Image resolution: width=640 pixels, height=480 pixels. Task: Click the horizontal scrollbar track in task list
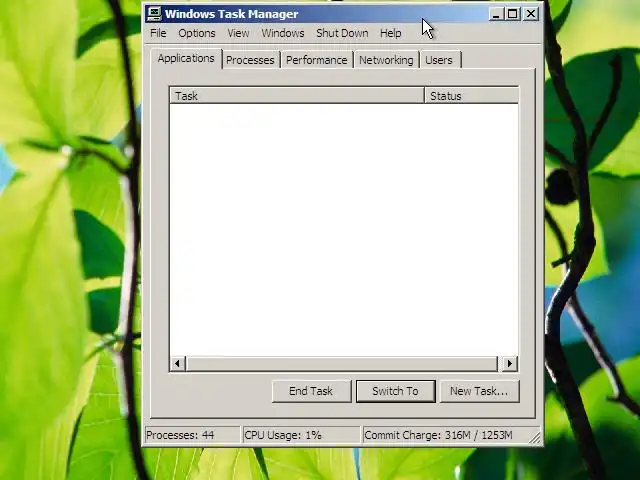tap(342, 363)
